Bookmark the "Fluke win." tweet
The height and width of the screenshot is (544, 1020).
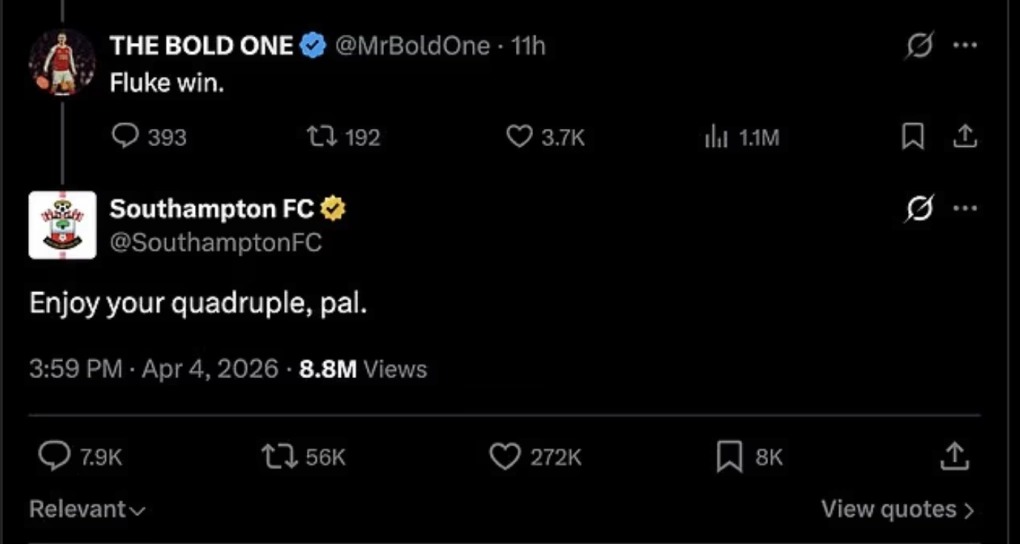pos(913,137)
